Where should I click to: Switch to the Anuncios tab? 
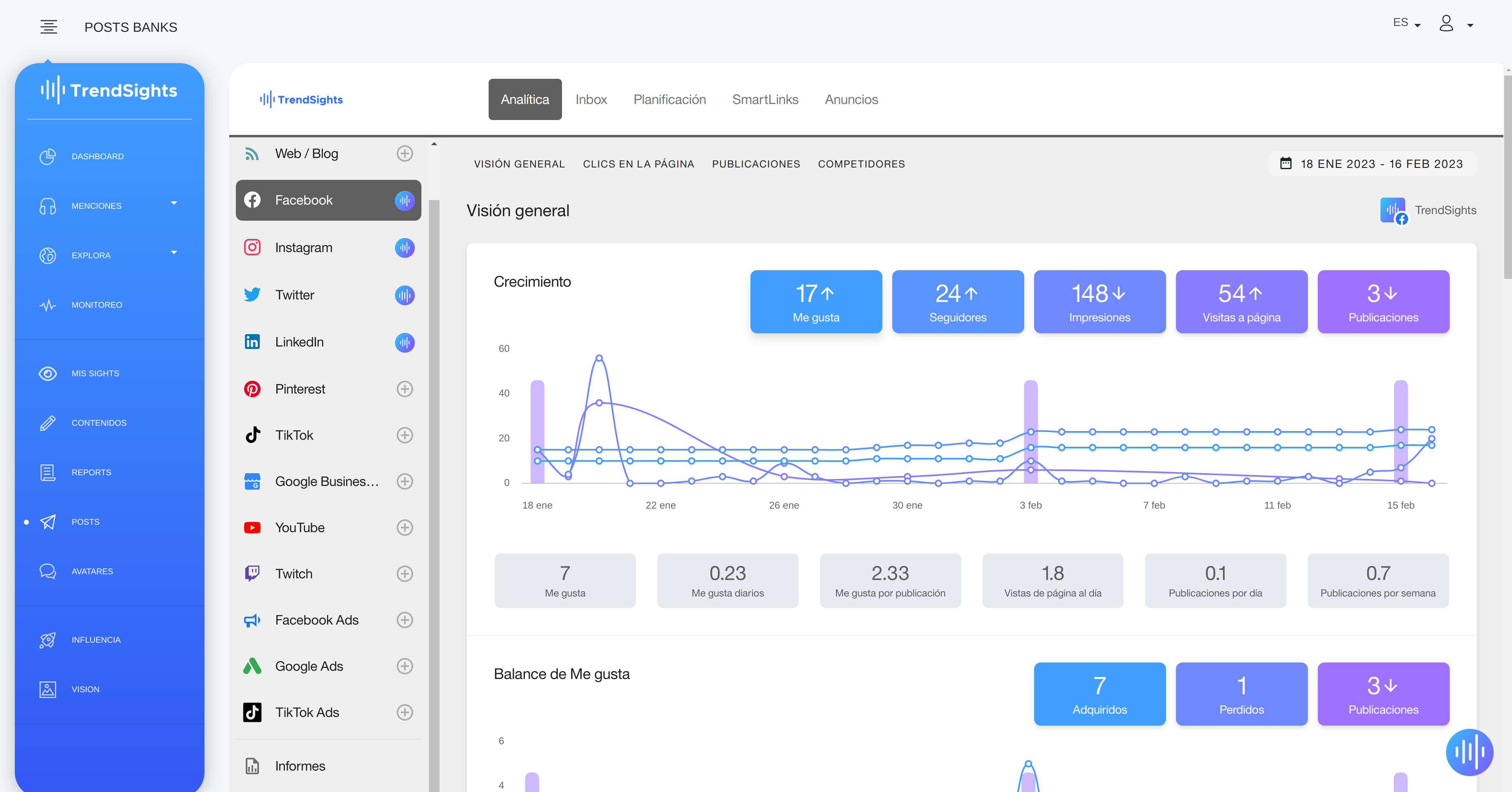tap(851, 100)
